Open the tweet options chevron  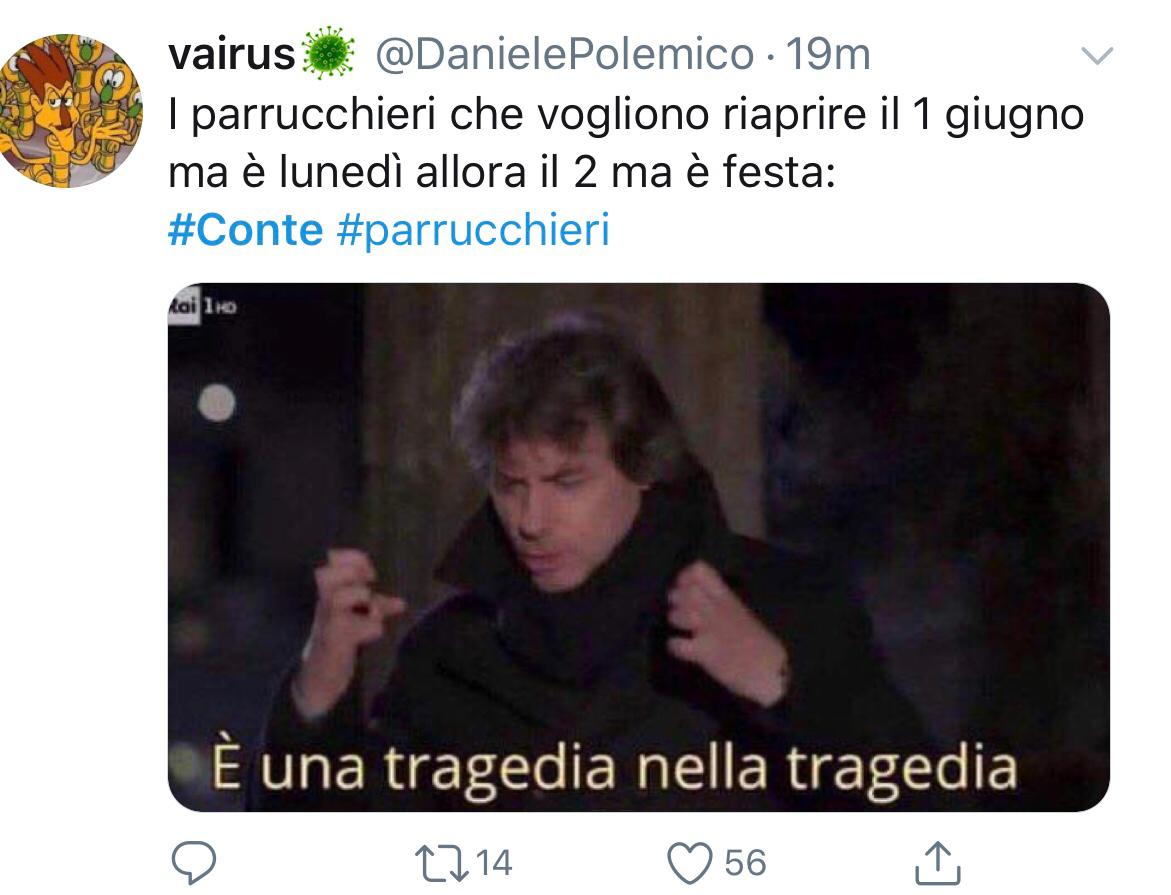click(1097, 55)
